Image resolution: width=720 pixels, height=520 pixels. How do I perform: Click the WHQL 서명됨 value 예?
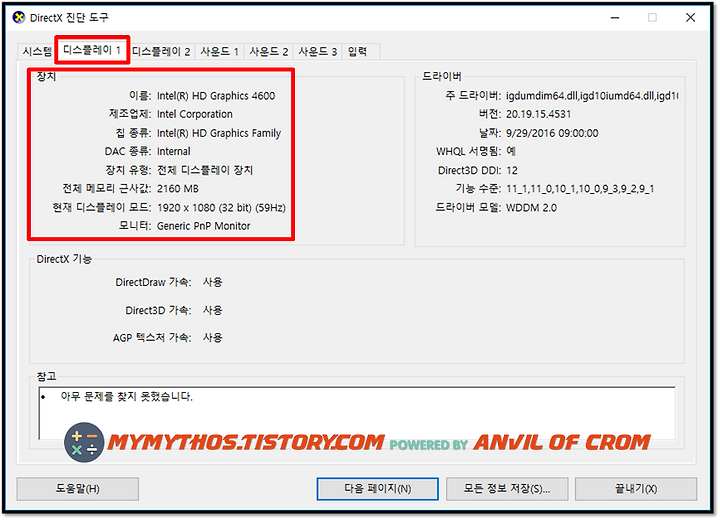(511, 151)
